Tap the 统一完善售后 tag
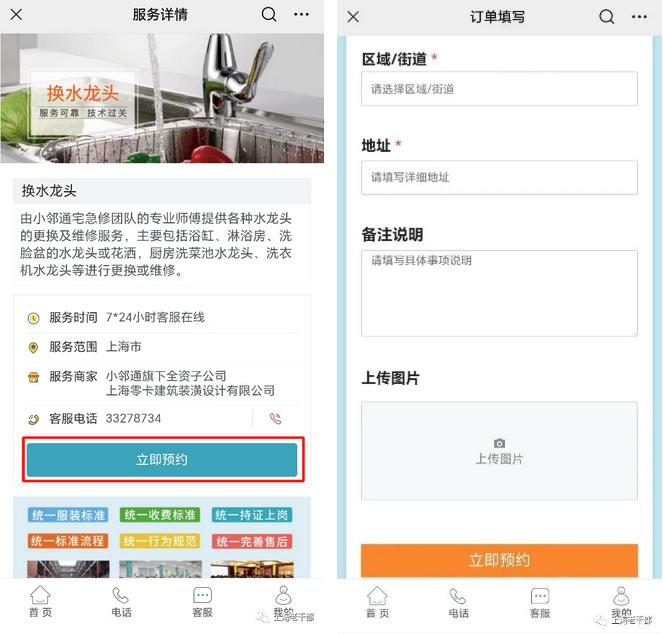Image resolution: width=663 pixels, height=634 pixels. pos(252,541)
